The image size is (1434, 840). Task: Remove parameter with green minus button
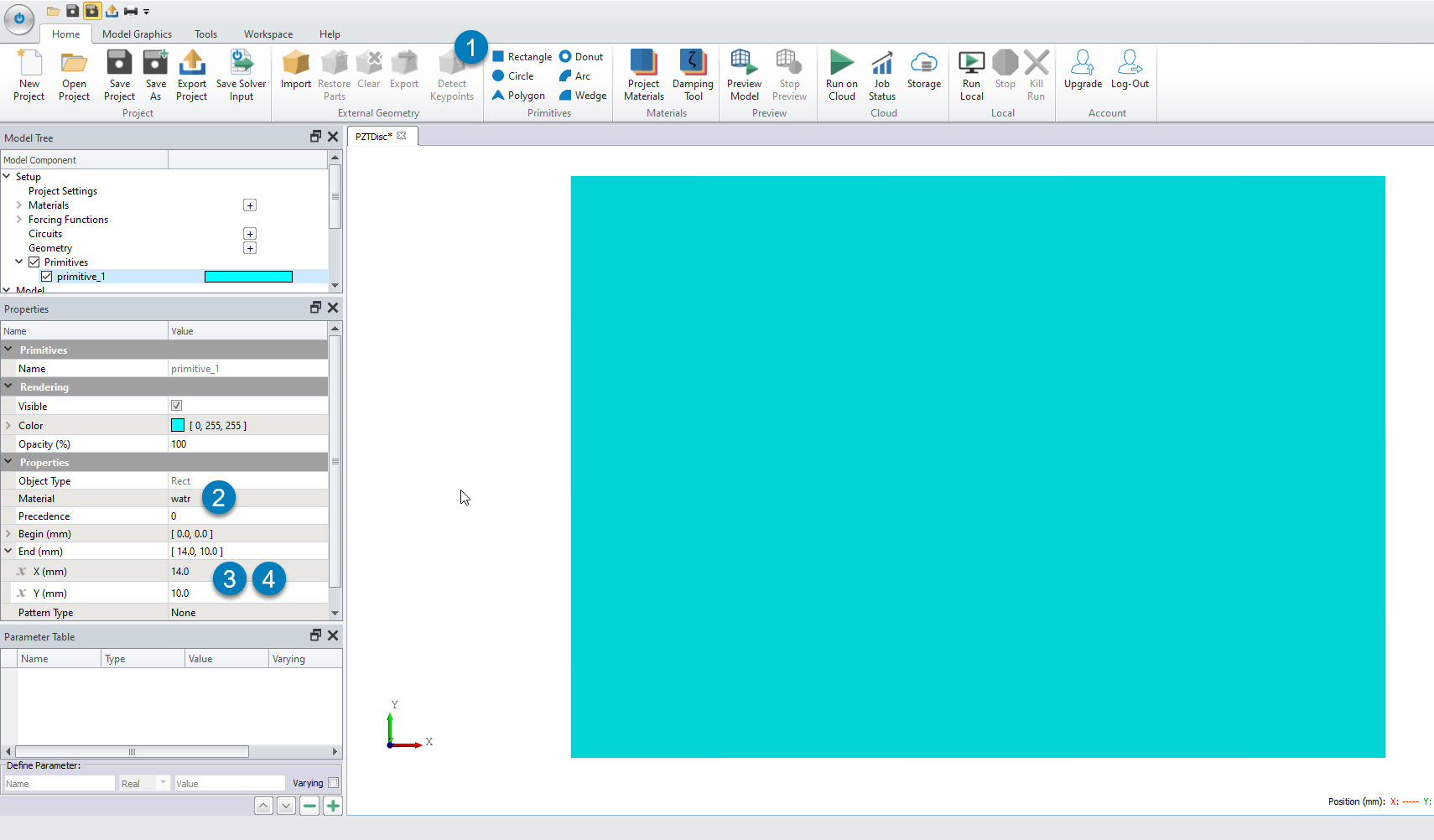(x=309, y=806)
